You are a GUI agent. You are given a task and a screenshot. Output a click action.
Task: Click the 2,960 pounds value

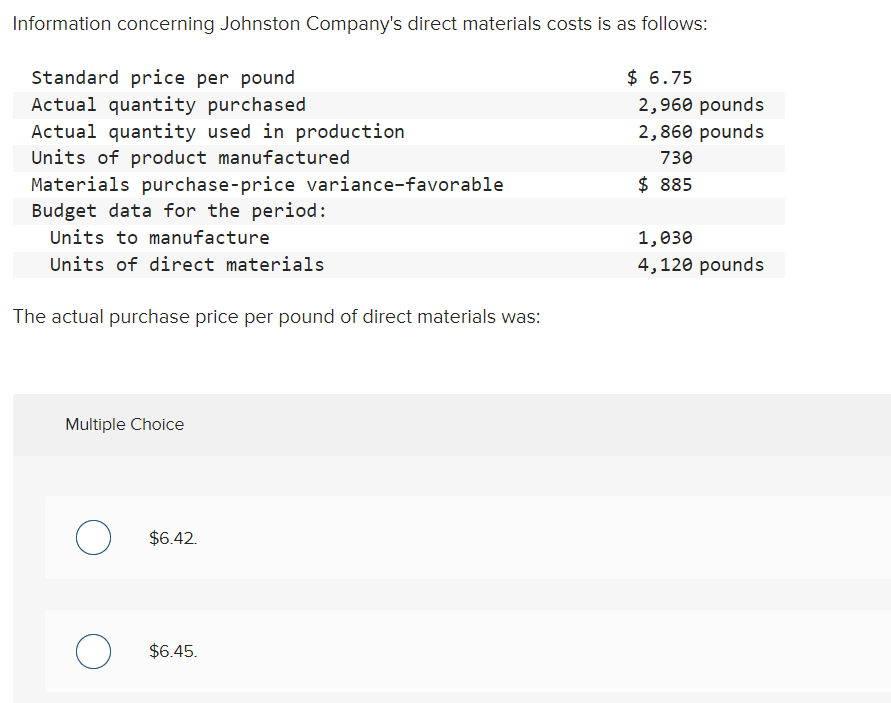[x=701, y=105]
